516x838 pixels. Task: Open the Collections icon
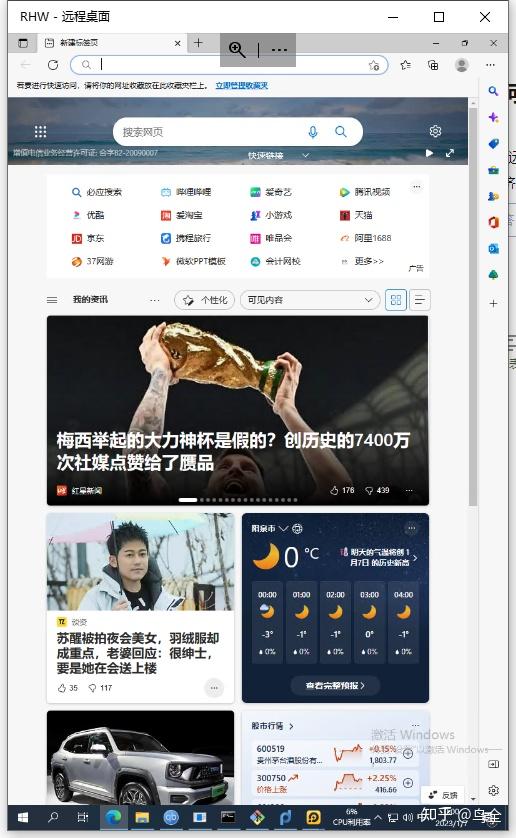click(x=433, y=65)
